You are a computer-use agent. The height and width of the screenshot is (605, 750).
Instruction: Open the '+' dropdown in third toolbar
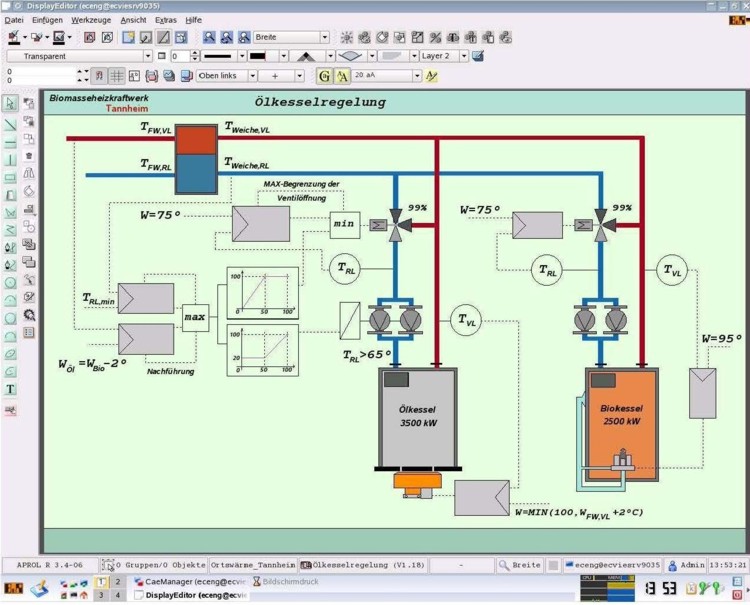299,76
